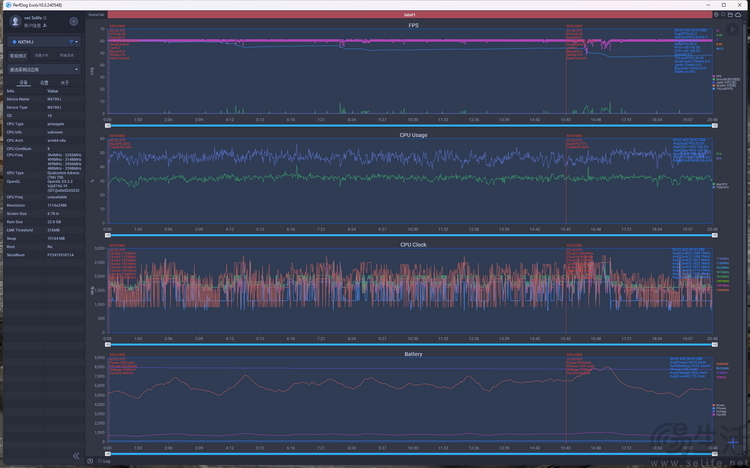Click the SerialNum row
This screenshot has width=750, height=468.
coord(44,255)
